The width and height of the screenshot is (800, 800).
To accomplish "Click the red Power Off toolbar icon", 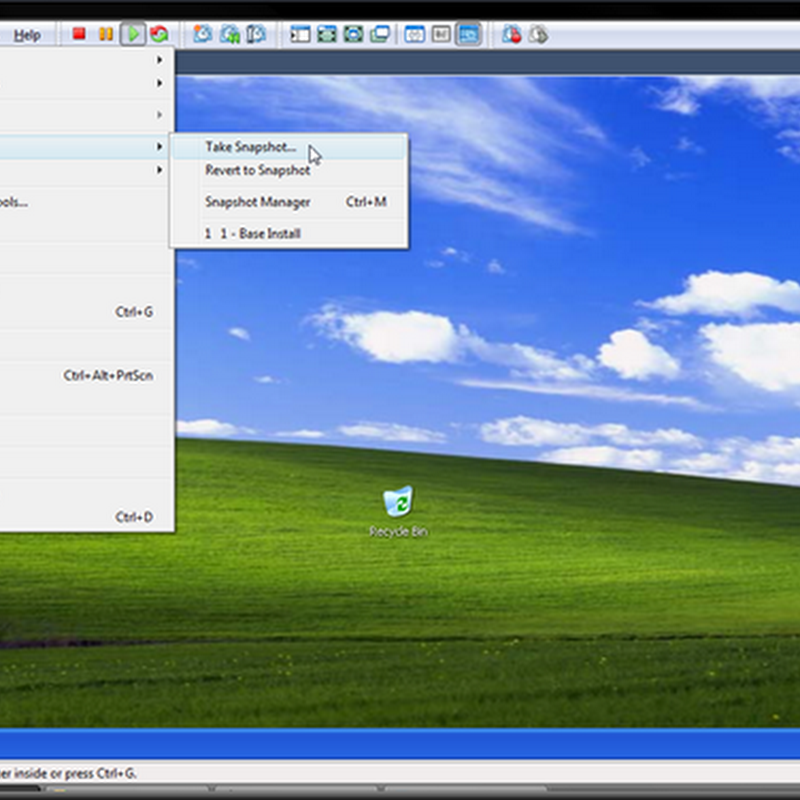I will [79, 34].
